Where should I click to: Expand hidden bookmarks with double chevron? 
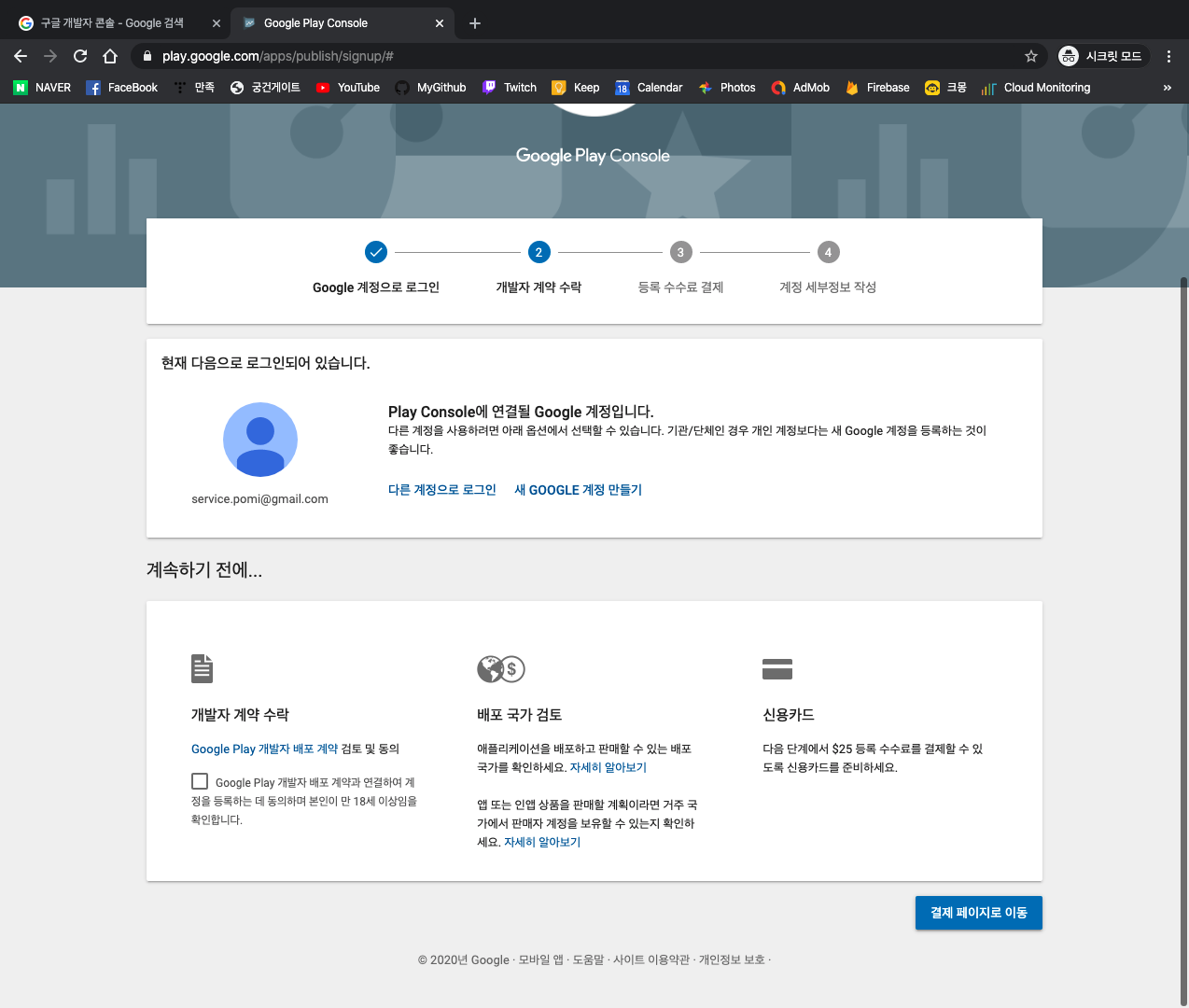pos(1167,88)
